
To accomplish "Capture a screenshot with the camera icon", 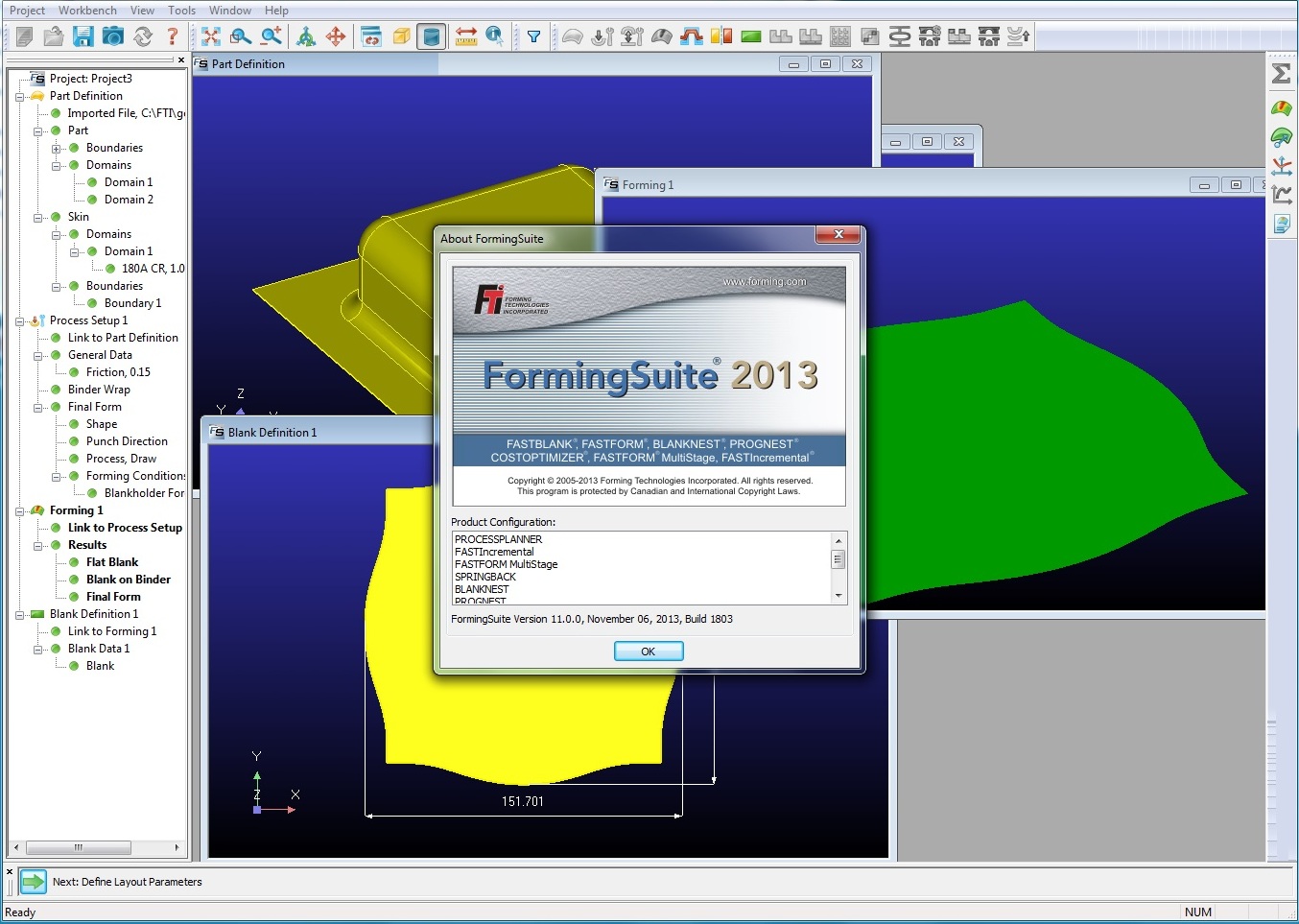I will (x=113, y=36).
